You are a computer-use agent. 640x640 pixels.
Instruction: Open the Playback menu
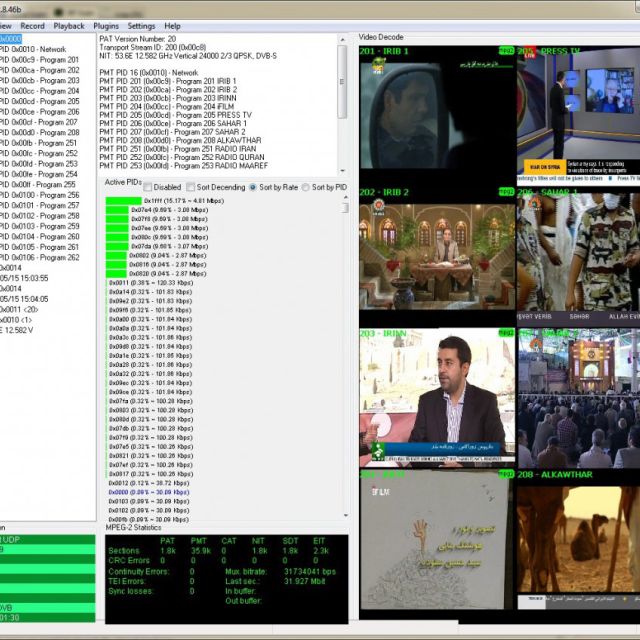click(69, 25)
